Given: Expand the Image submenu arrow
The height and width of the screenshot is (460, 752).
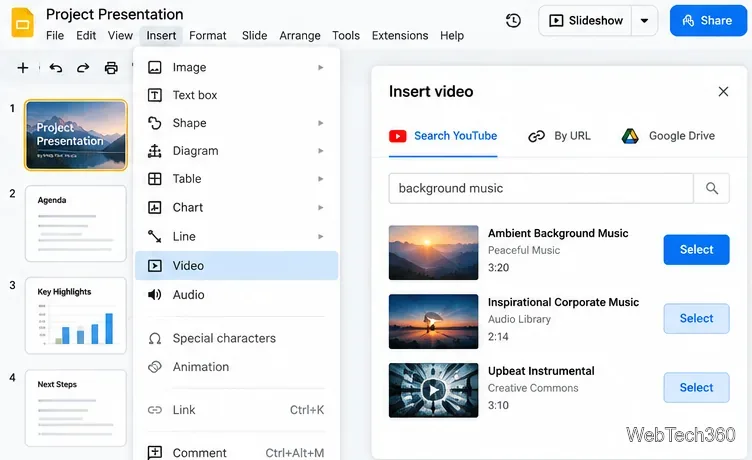Looking at the screenshot, I should 320,68.
